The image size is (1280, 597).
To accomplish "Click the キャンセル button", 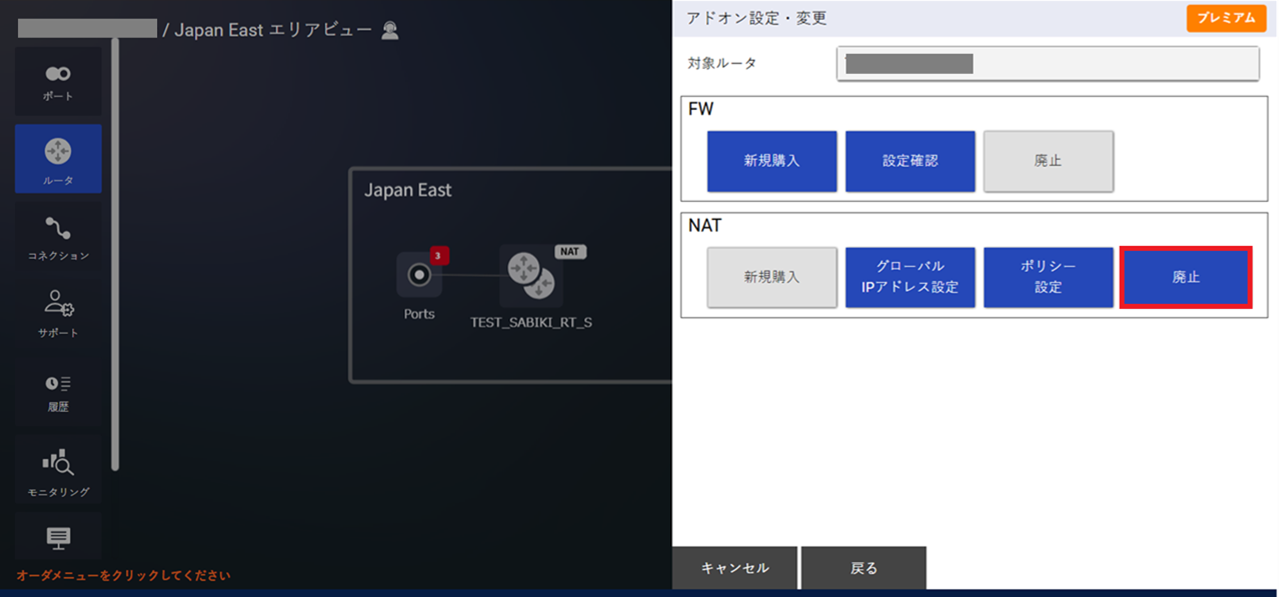I will [735, 568].
